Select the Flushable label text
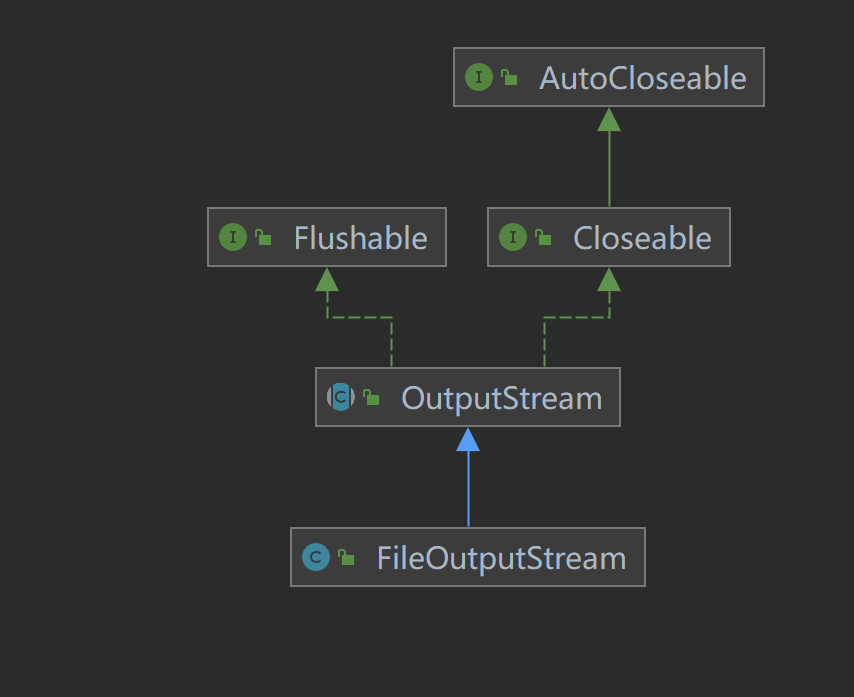 [x=360, y=238]
